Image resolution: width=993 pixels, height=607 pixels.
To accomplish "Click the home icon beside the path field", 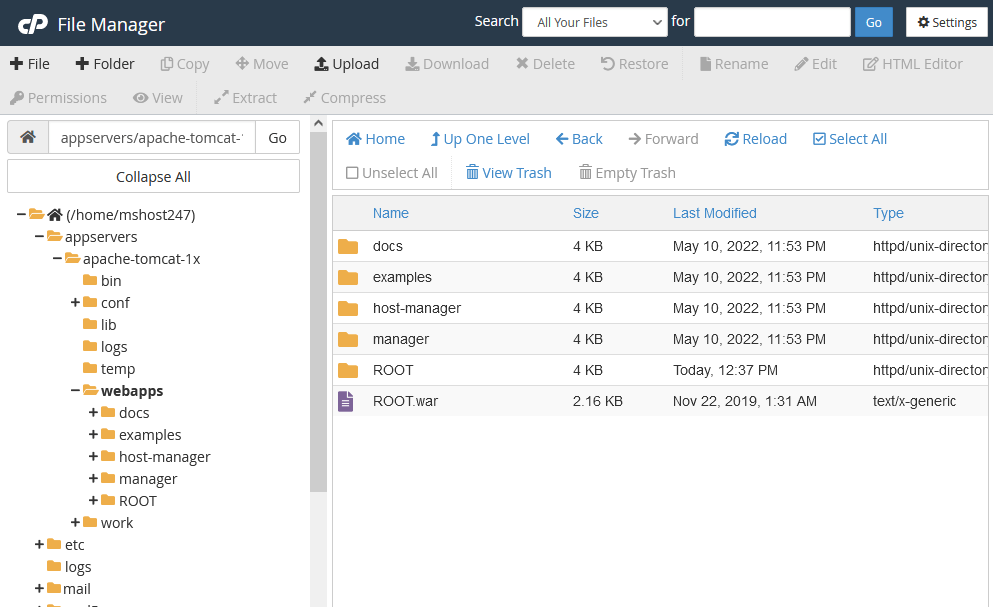I will pyautogui.click(x=27, y=136).
